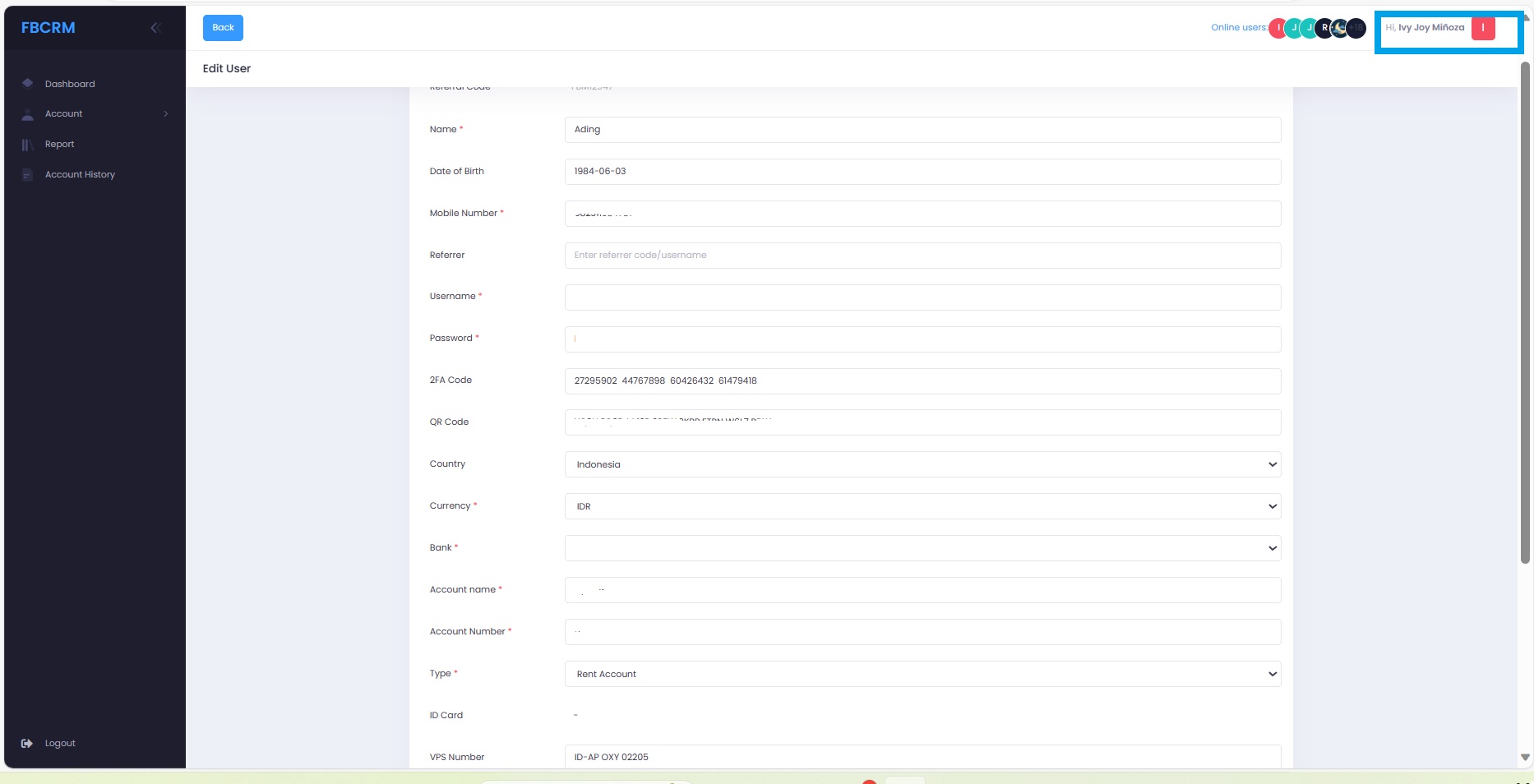Click the Report books icon
Image resolution: width=1534 pixels, height=784 pixels.
pos(27,145)
